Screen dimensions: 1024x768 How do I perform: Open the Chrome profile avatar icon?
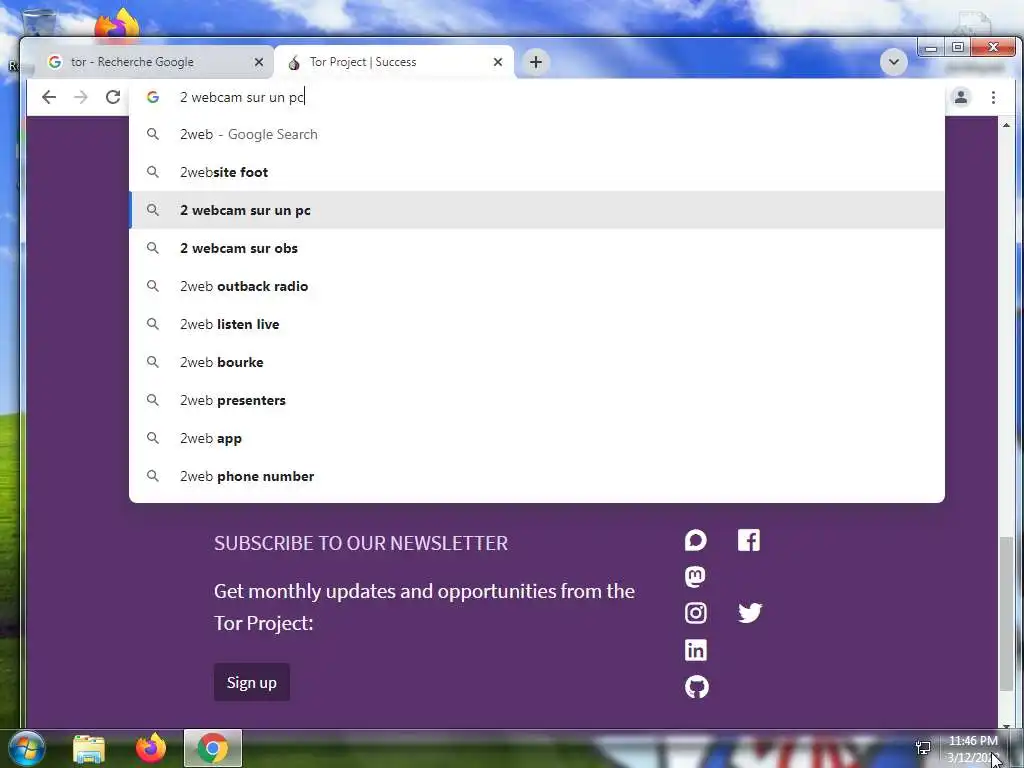[961, 97]
